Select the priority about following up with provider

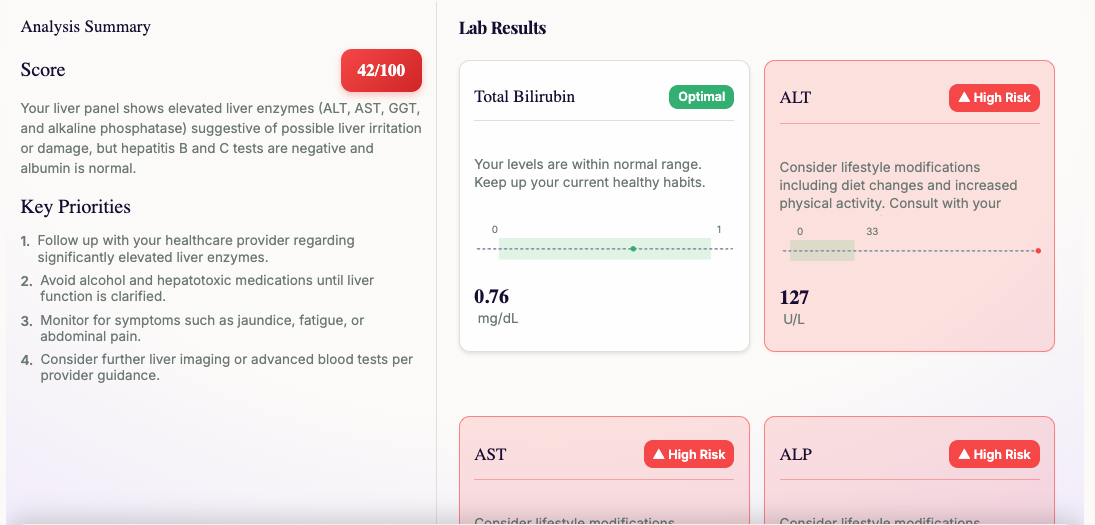(x=196, y=249)
